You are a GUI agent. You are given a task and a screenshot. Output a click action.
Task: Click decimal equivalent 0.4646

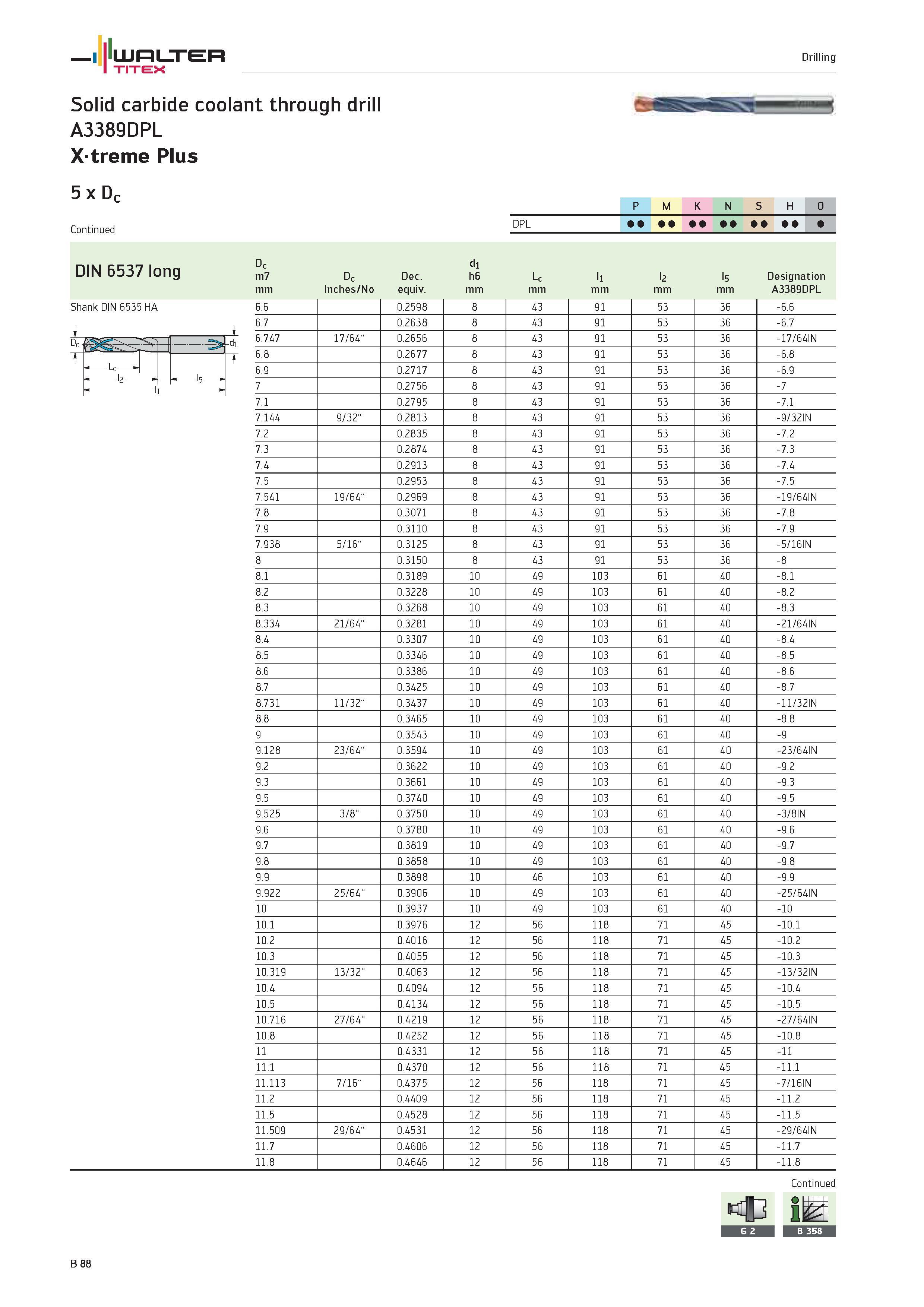click(412, 1162)
